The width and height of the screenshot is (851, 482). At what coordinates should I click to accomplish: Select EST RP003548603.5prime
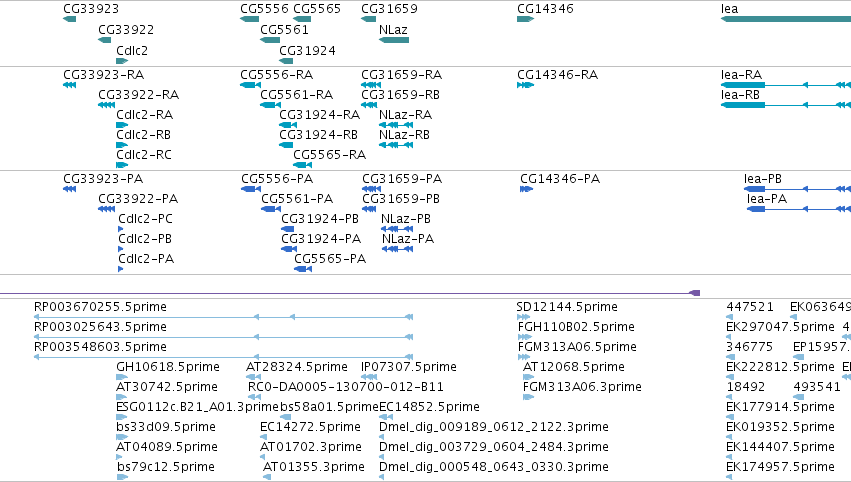[x=100, y=347]
